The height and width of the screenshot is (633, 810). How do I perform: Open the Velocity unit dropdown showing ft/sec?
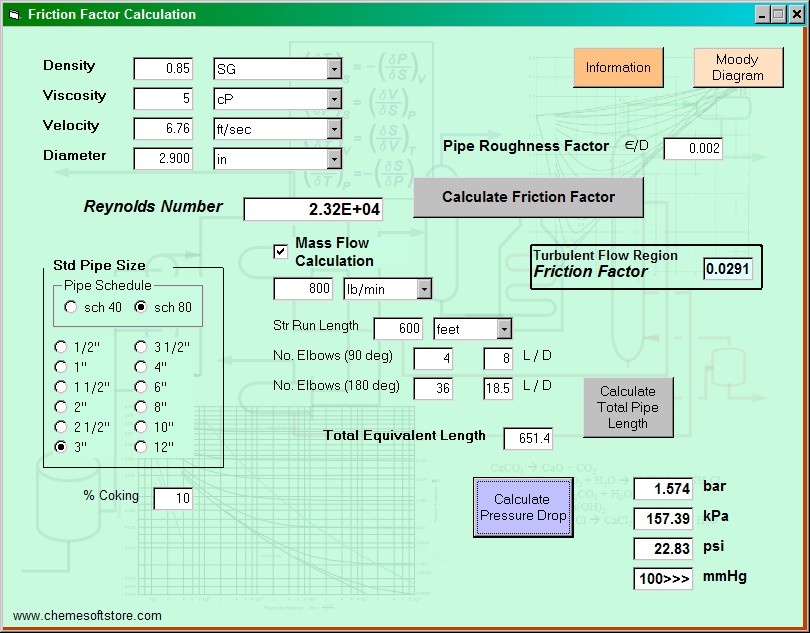(x=334, y=129)
